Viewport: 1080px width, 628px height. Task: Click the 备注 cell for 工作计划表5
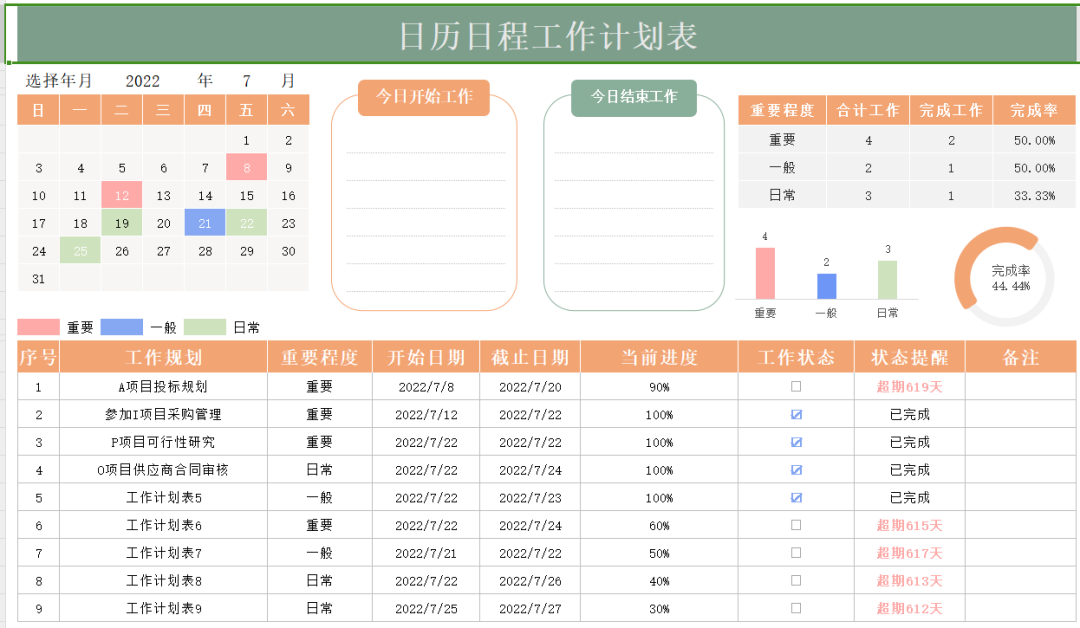[x=1021, y=497]
